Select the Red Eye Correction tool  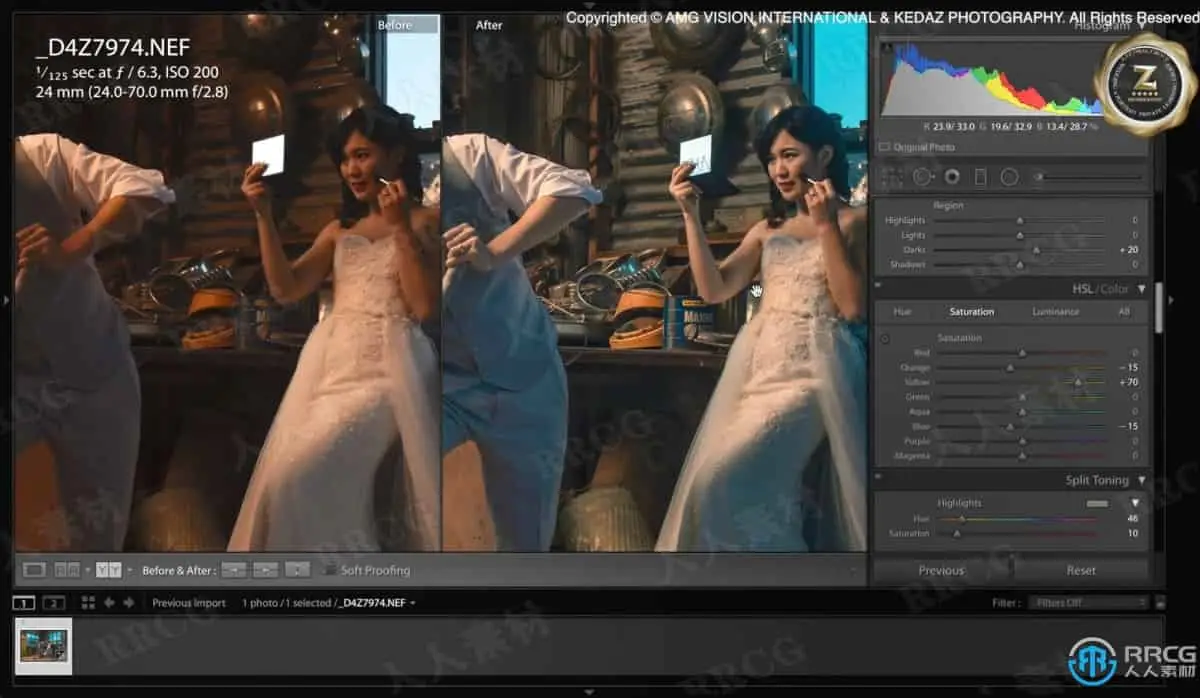coord(951,177)
